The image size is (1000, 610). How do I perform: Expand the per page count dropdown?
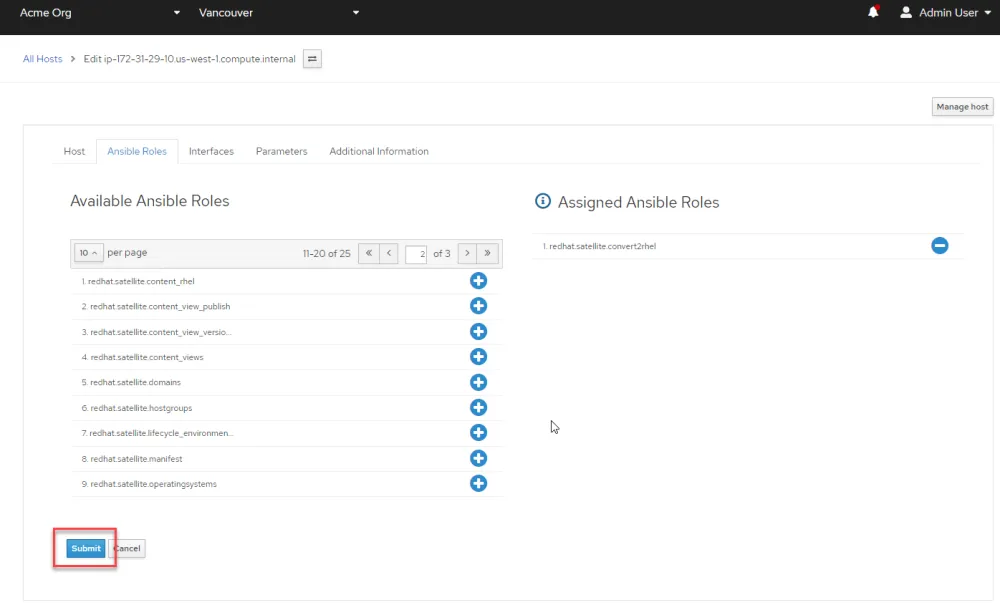click(x=89, y=253)
